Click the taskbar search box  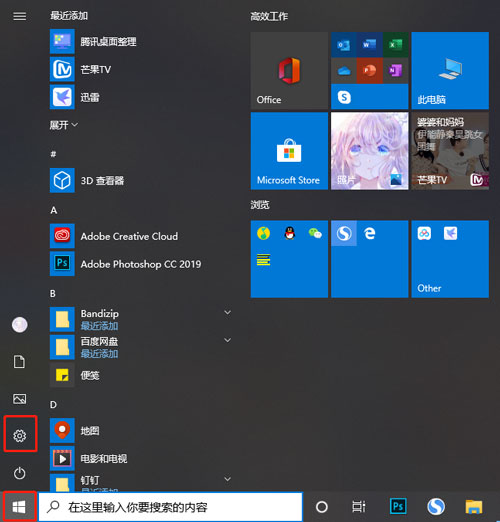171,507
